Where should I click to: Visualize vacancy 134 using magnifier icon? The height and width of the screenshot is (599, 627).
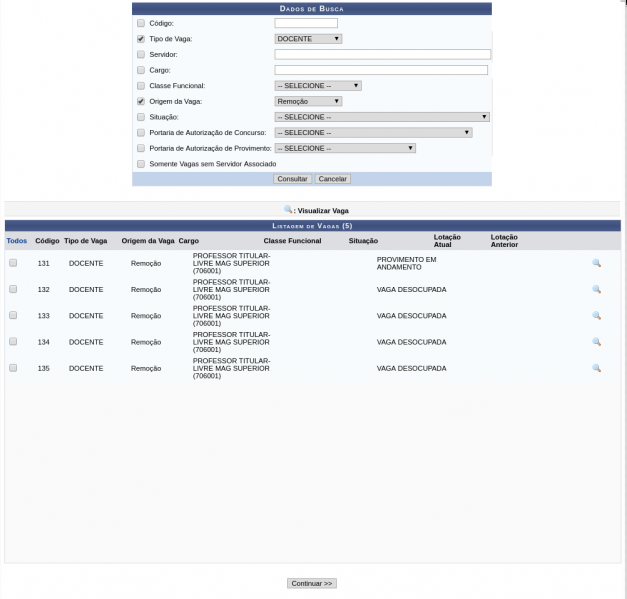coord(596,342)
